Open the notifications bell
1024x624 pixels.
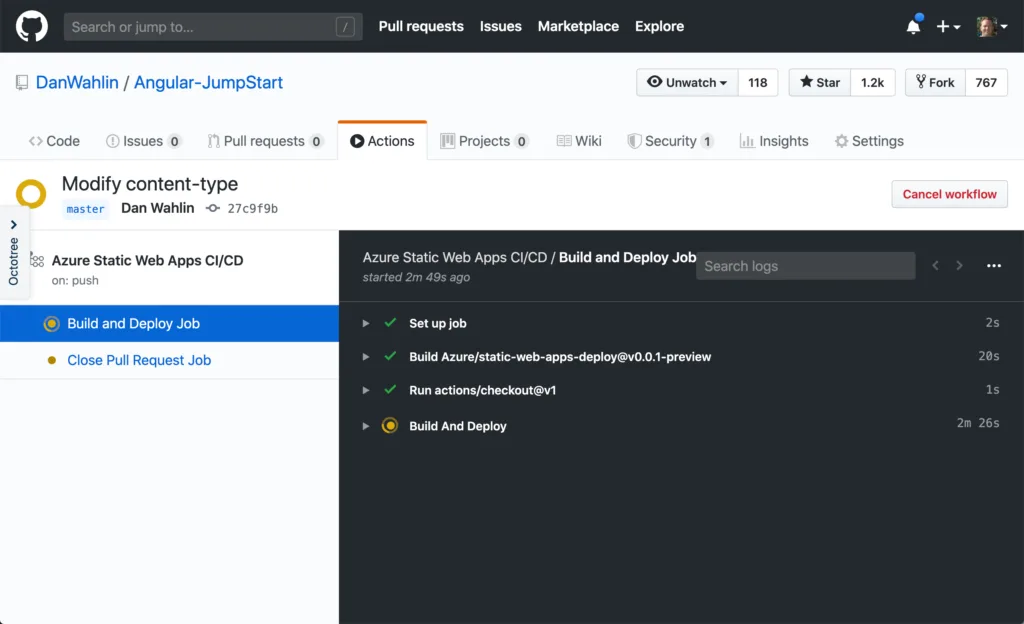tap(913, 27)
